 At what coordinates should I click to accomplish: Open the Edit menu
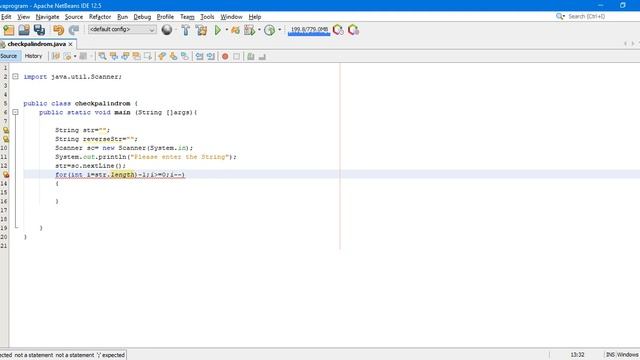pyautogui.click(x=6, y=17)
